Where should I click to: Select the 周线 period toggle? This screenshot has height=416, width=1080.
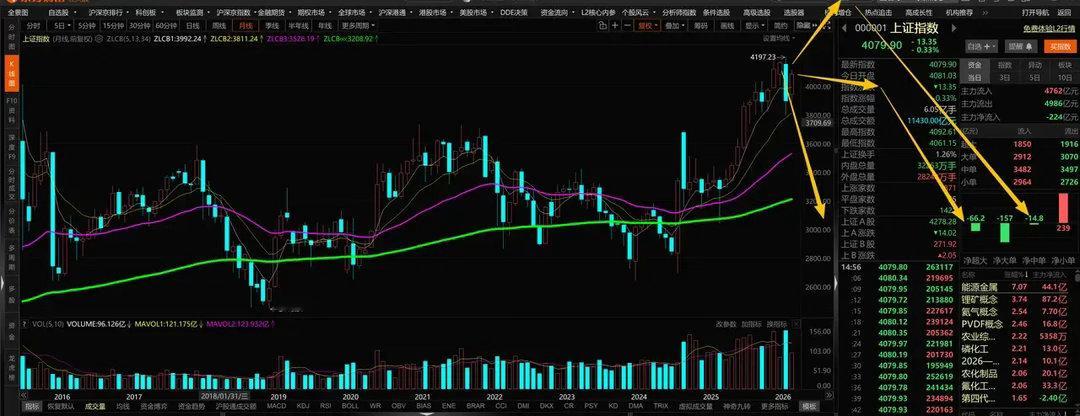pos(219,25)
